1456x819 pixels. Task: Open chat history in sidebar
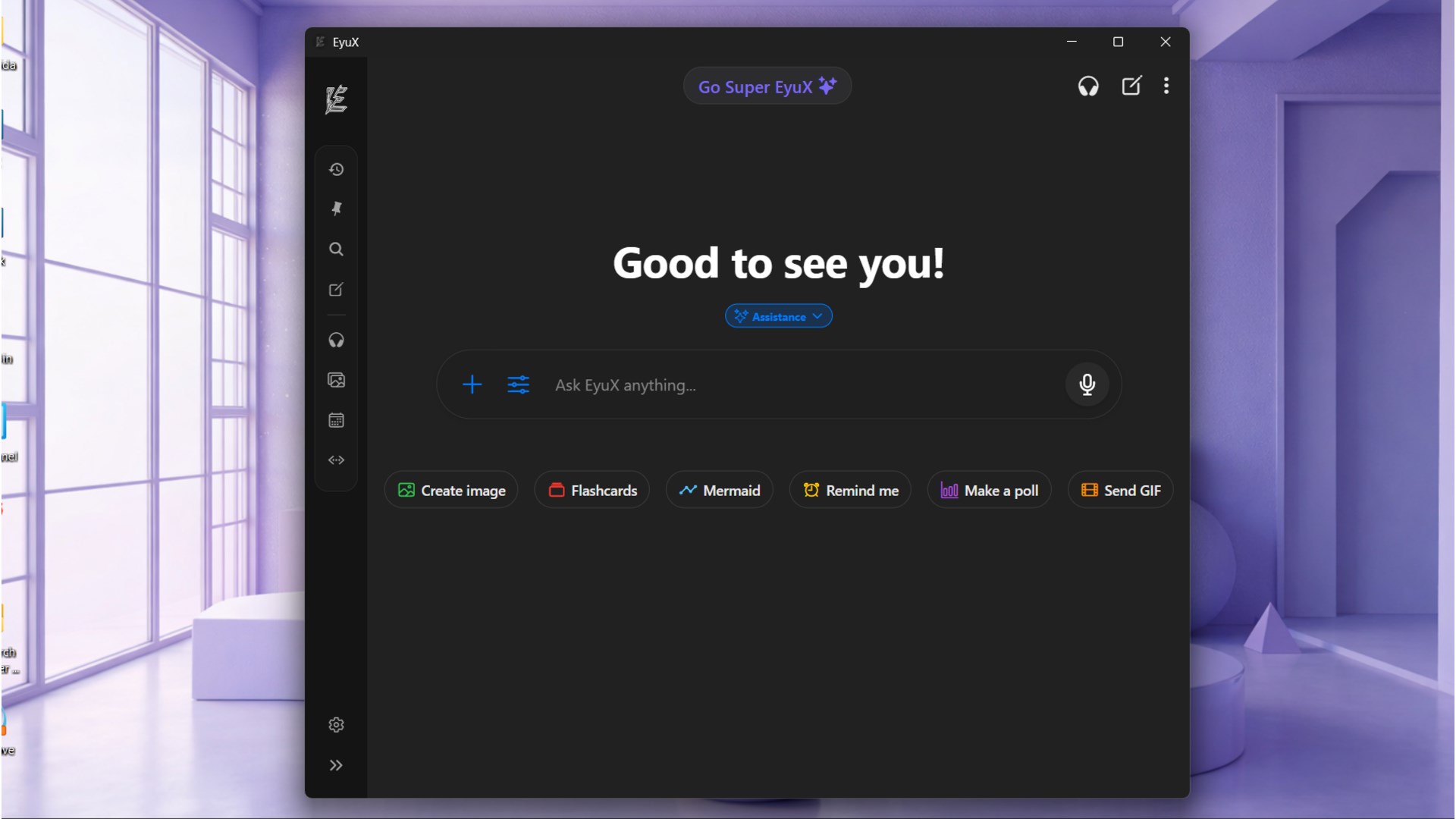336,169
